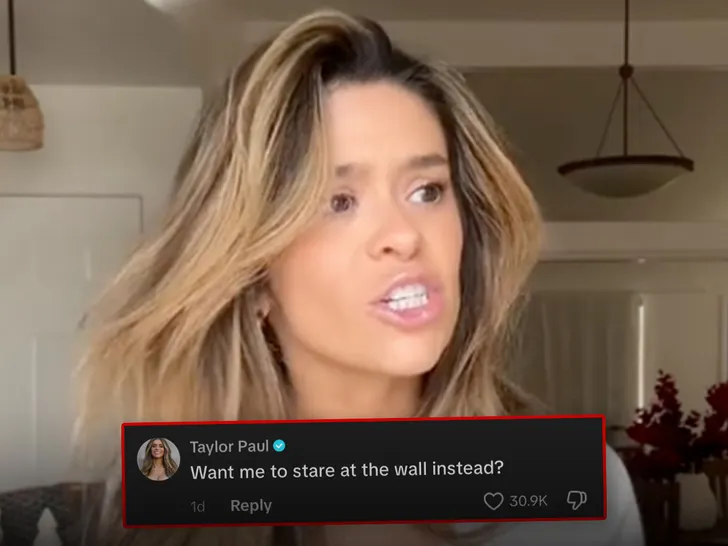Image resolution: width=728 pixels, height=546 pixels.
Task: Click the red flower arrangement in the video
Action: [x=680, y=425]
